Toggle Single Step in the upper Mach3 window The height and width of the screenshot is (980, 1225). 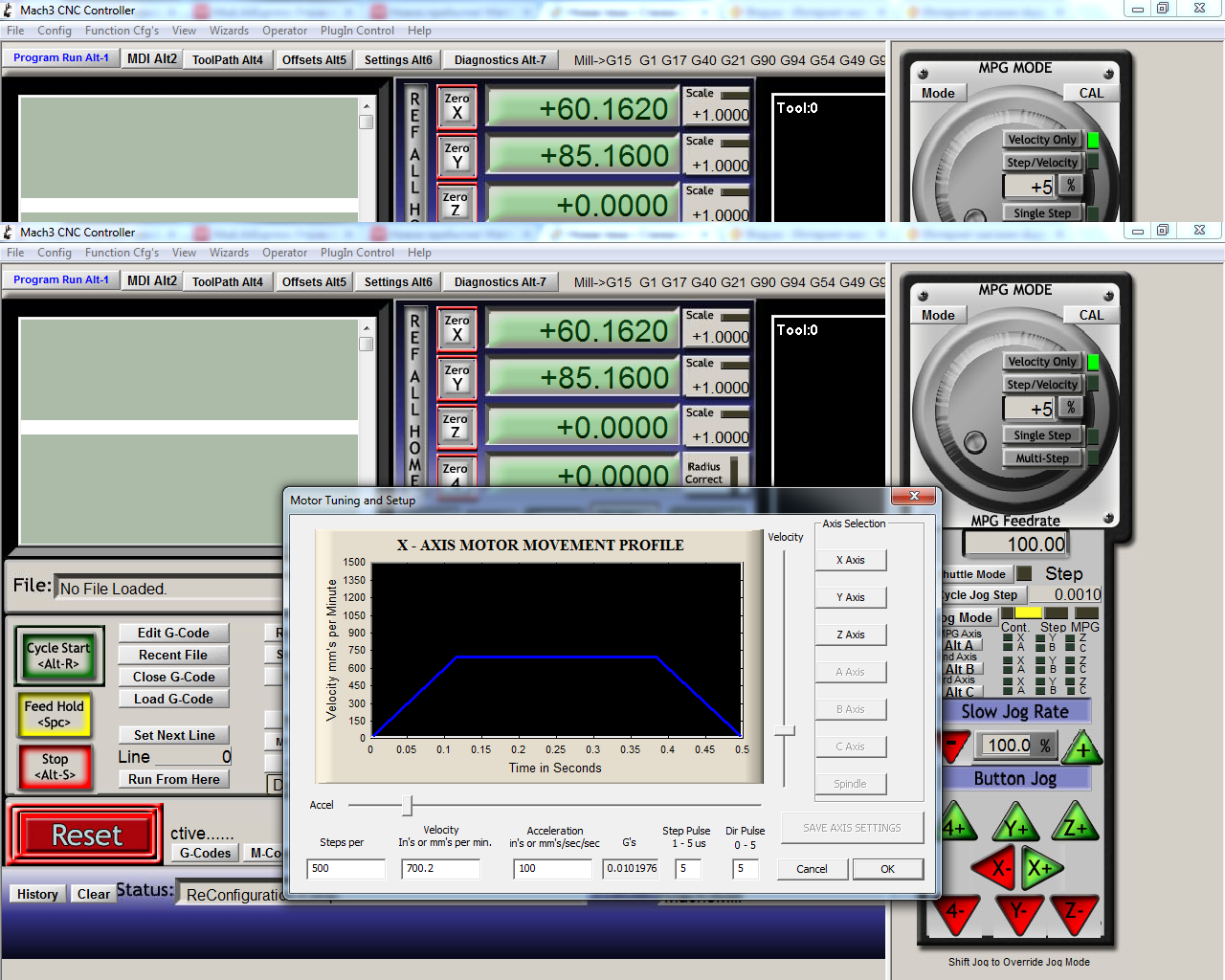1042,213
